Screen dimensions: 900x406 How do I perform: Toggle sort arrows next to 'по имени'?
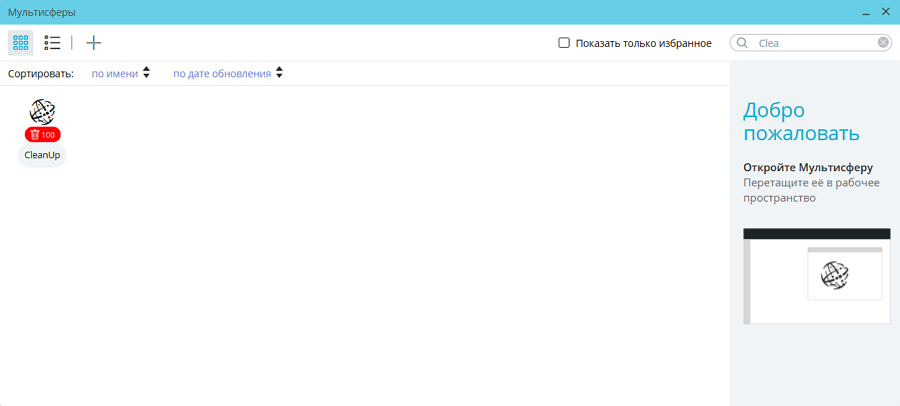[147, 73]
